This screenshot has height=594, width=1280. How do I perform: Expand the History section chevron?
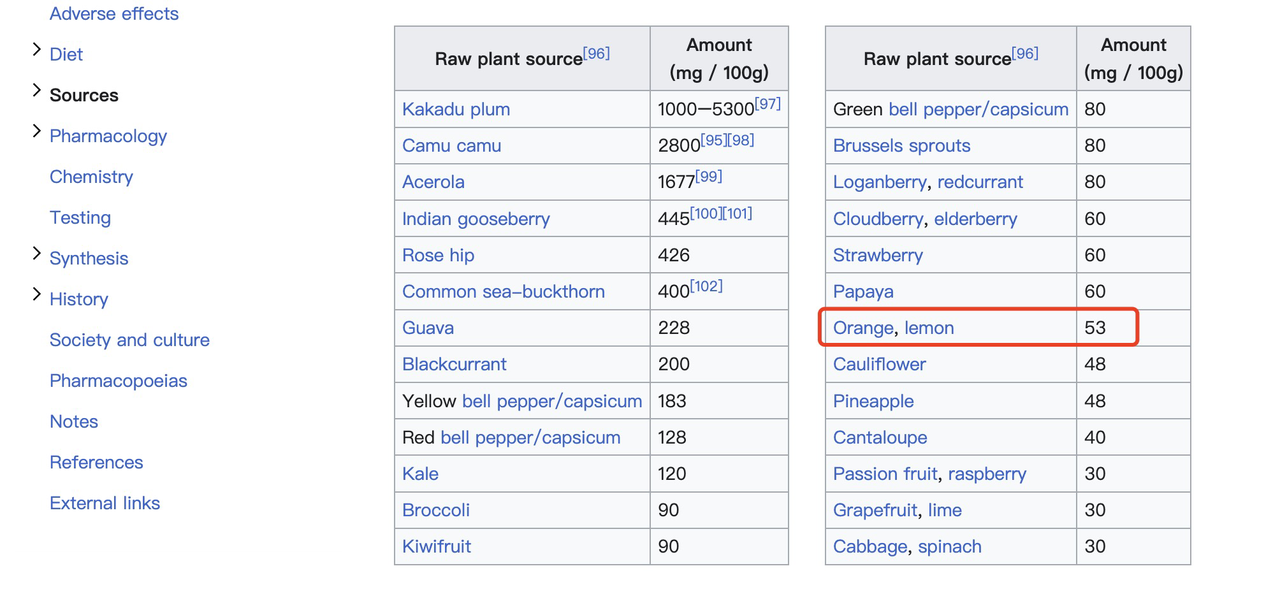click(x=36, y=295)
